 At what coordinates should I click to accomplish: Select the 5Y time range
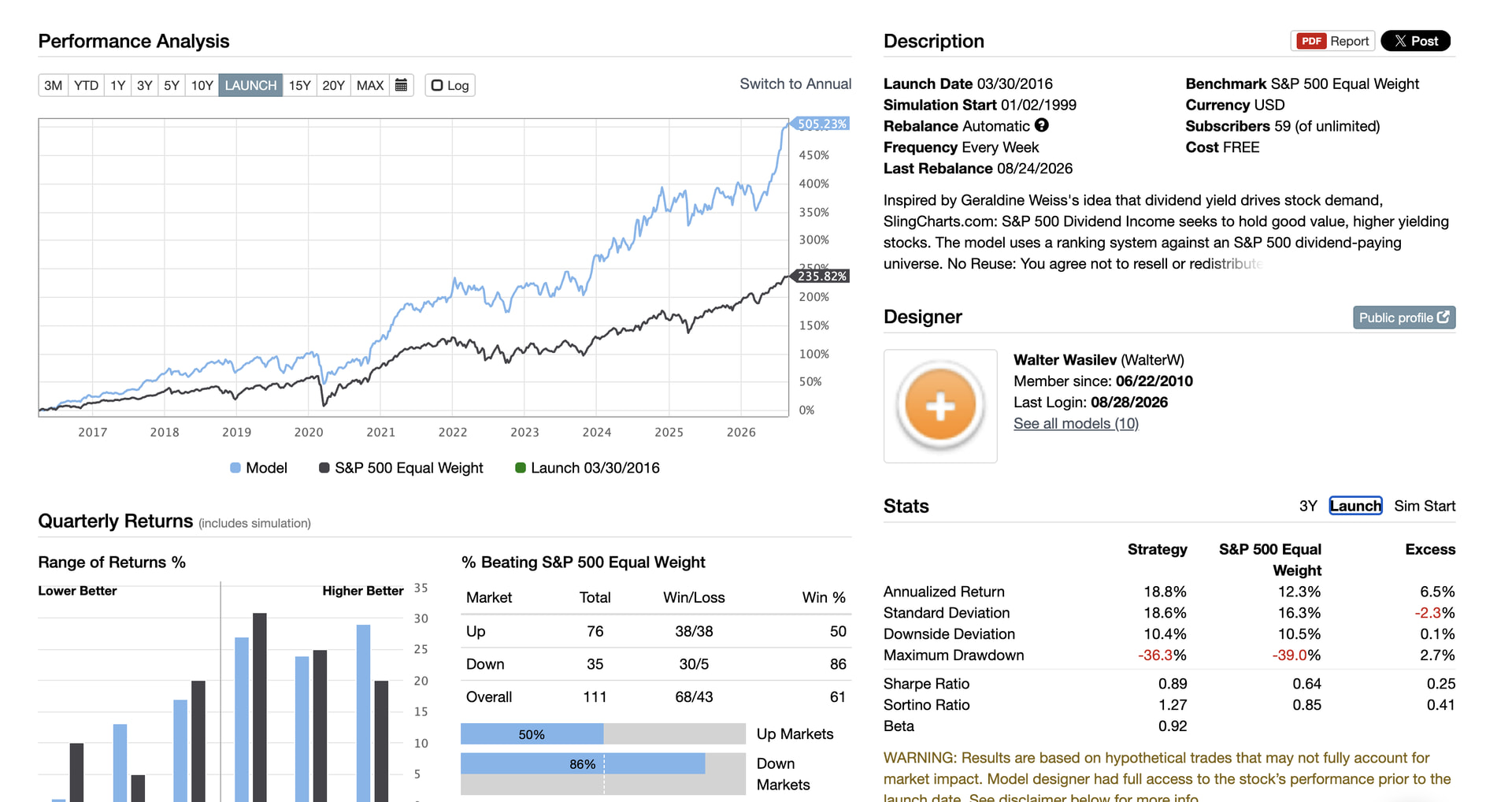[x=172, y=85]
